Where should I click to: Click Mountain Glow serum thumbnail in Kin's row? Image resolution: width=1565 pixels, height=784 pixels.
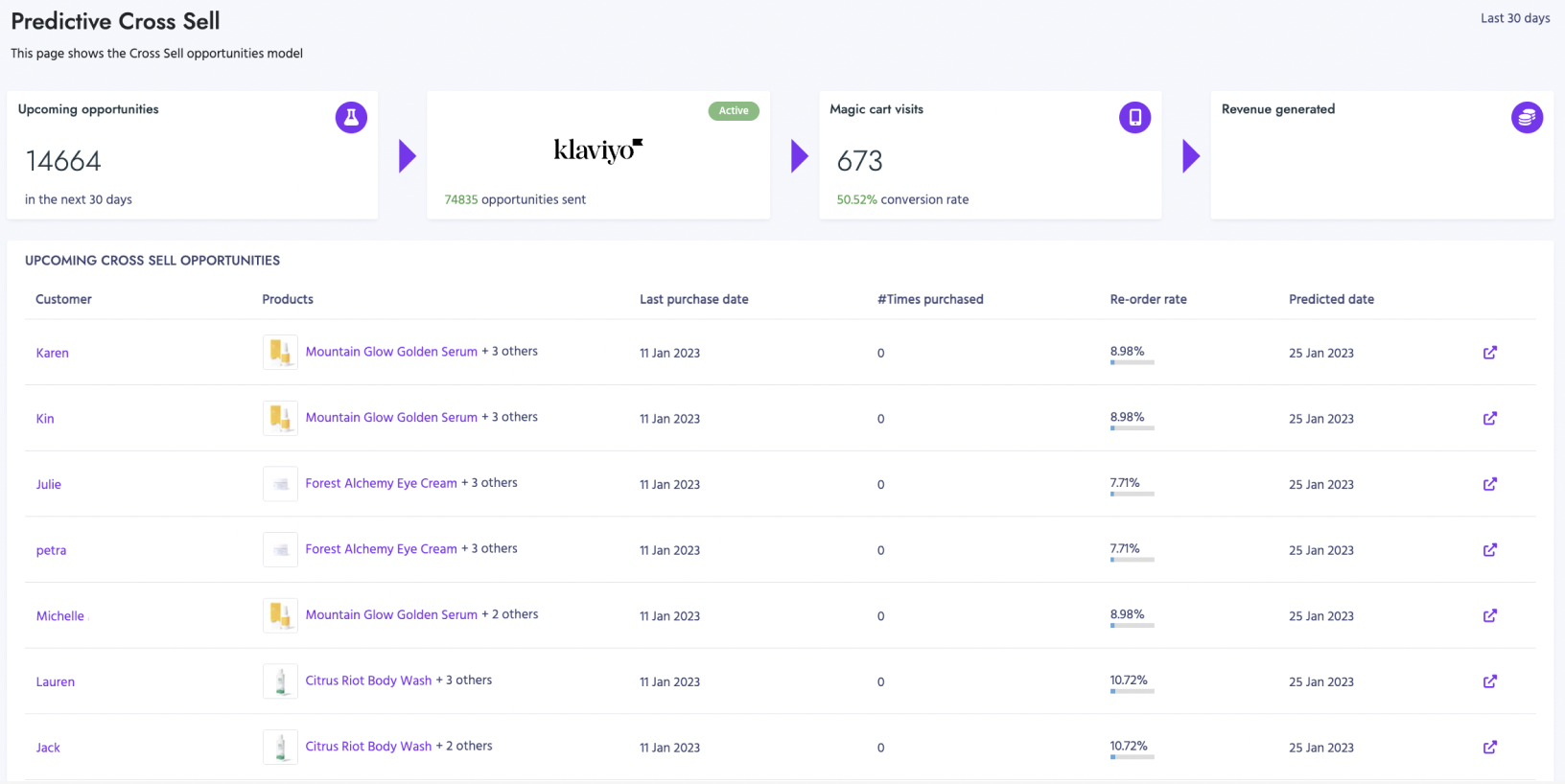[280, 419]
